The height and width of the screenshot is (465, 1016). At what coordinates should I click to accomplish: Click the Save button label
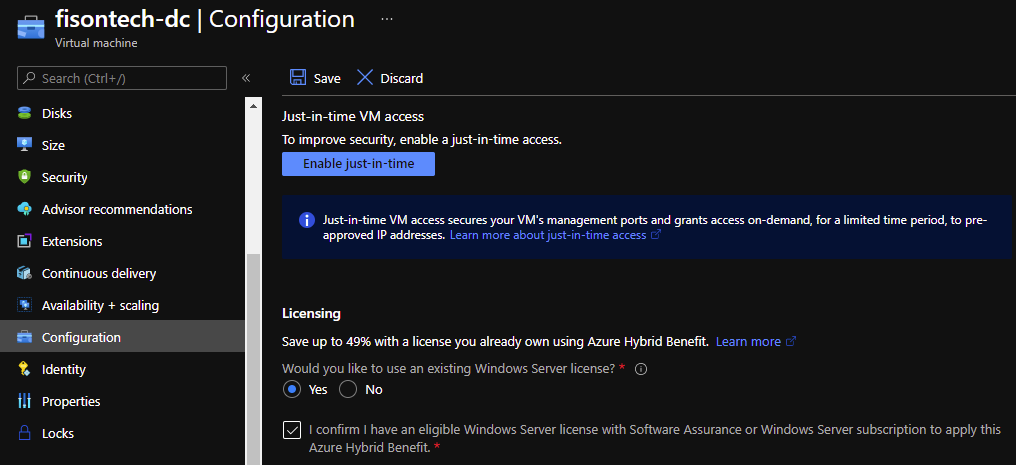[327, 78]
